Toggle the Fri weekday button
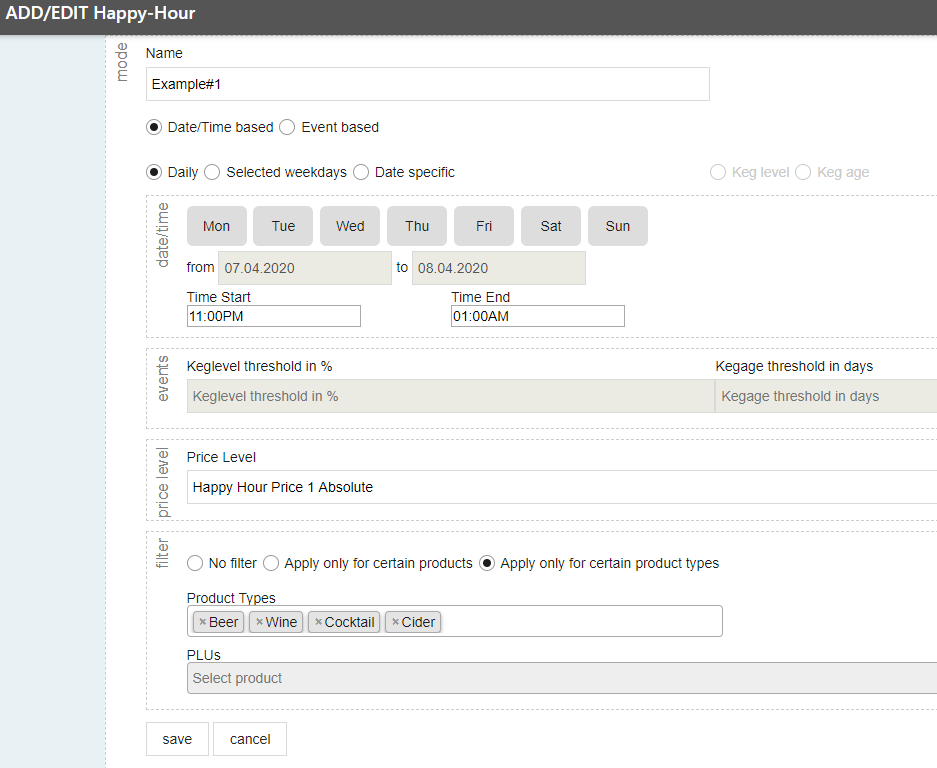This screenshot has width=937, height=768. coord(484,226)
